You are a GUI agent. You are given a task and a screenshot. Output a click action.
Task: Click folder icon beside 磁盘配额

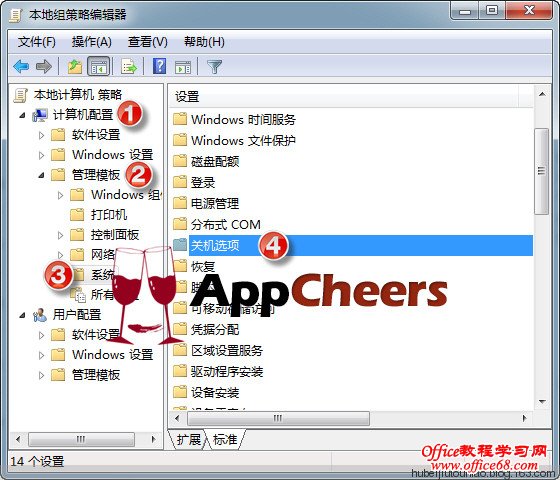180,161
